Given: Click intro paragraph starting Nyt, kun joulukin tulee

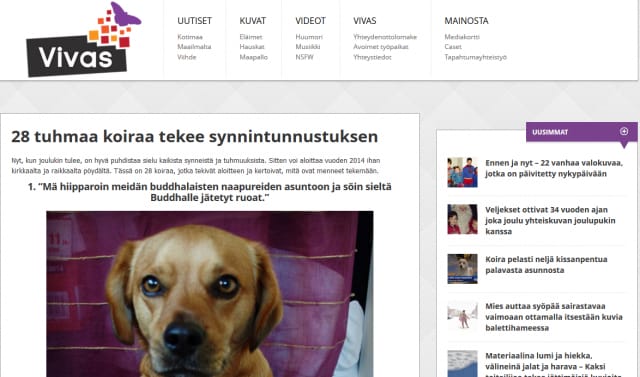Looking at the screenshot, I should [196, 166].
